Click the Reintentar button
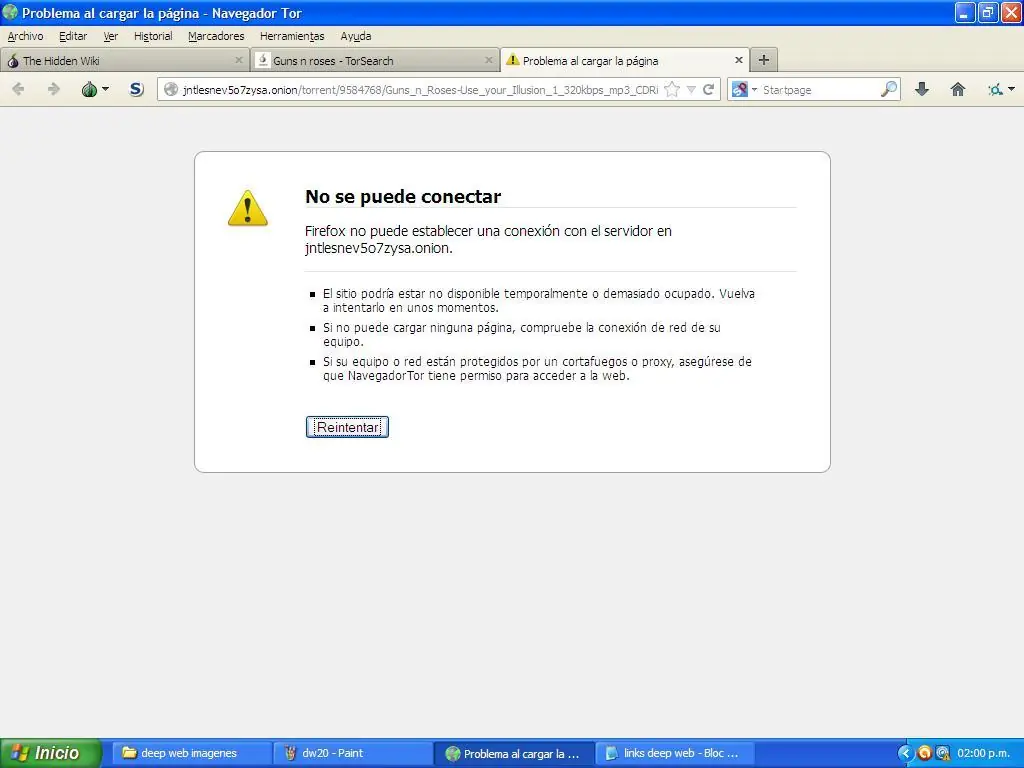 (347, 427)
